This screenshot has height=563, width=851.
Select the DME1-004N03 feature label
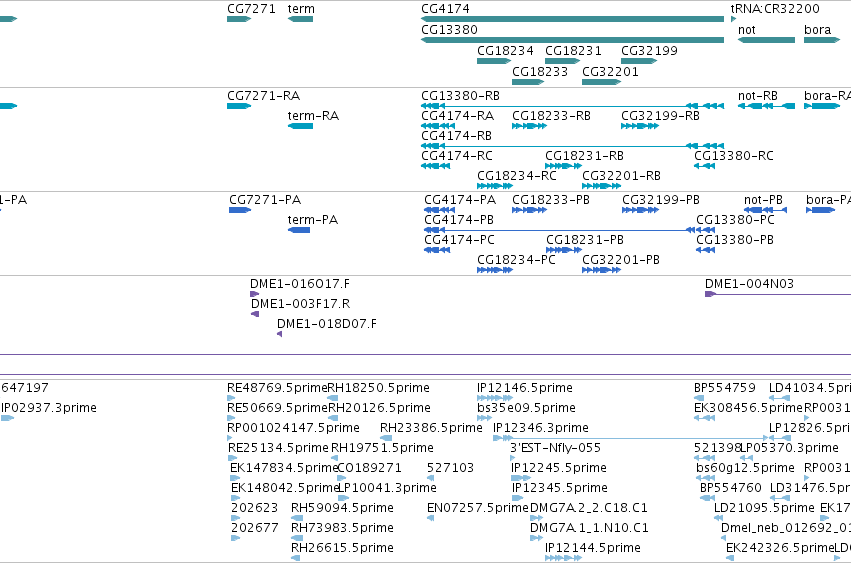[750, 284]
